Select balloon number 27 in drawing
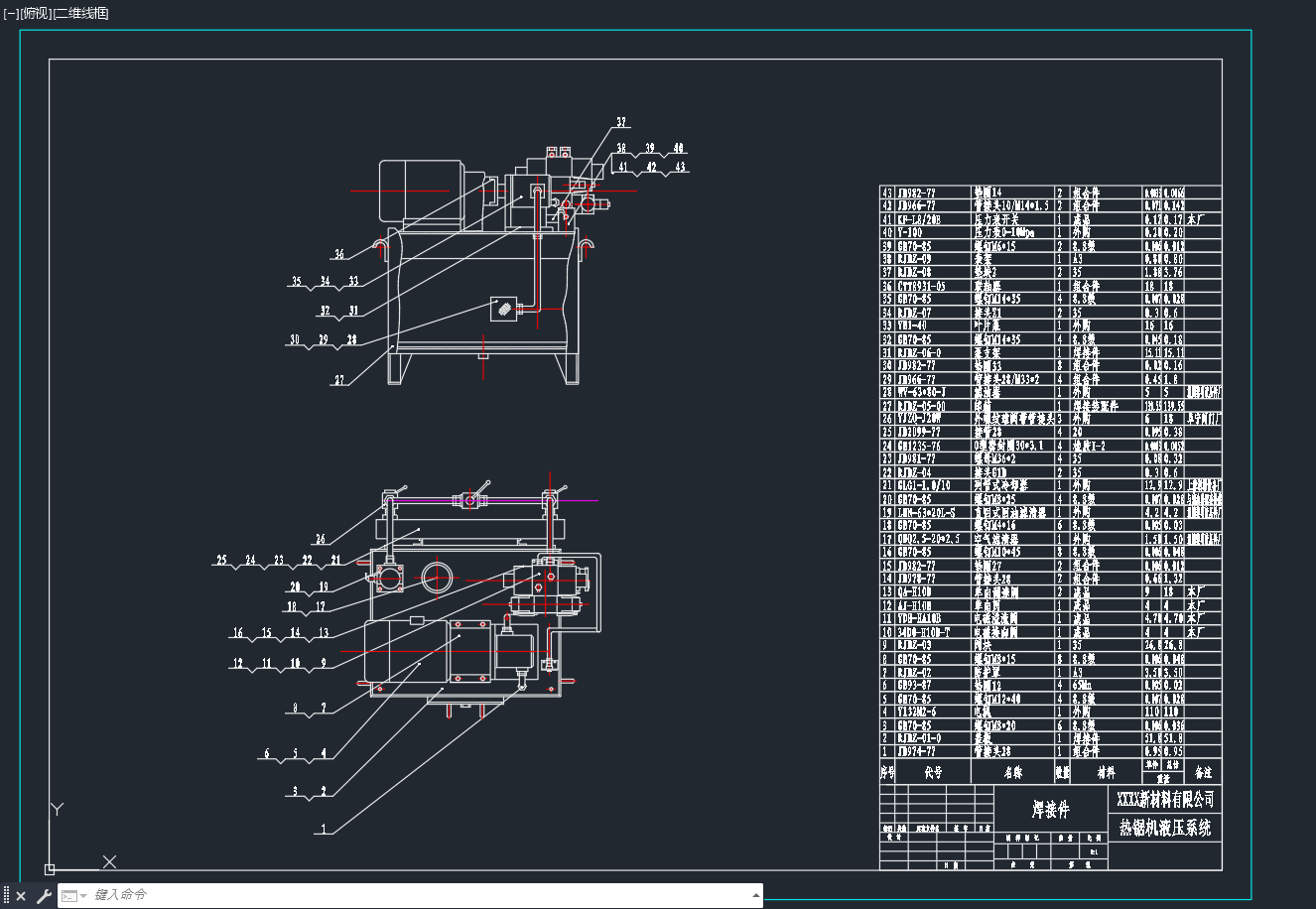 [339, 380]
